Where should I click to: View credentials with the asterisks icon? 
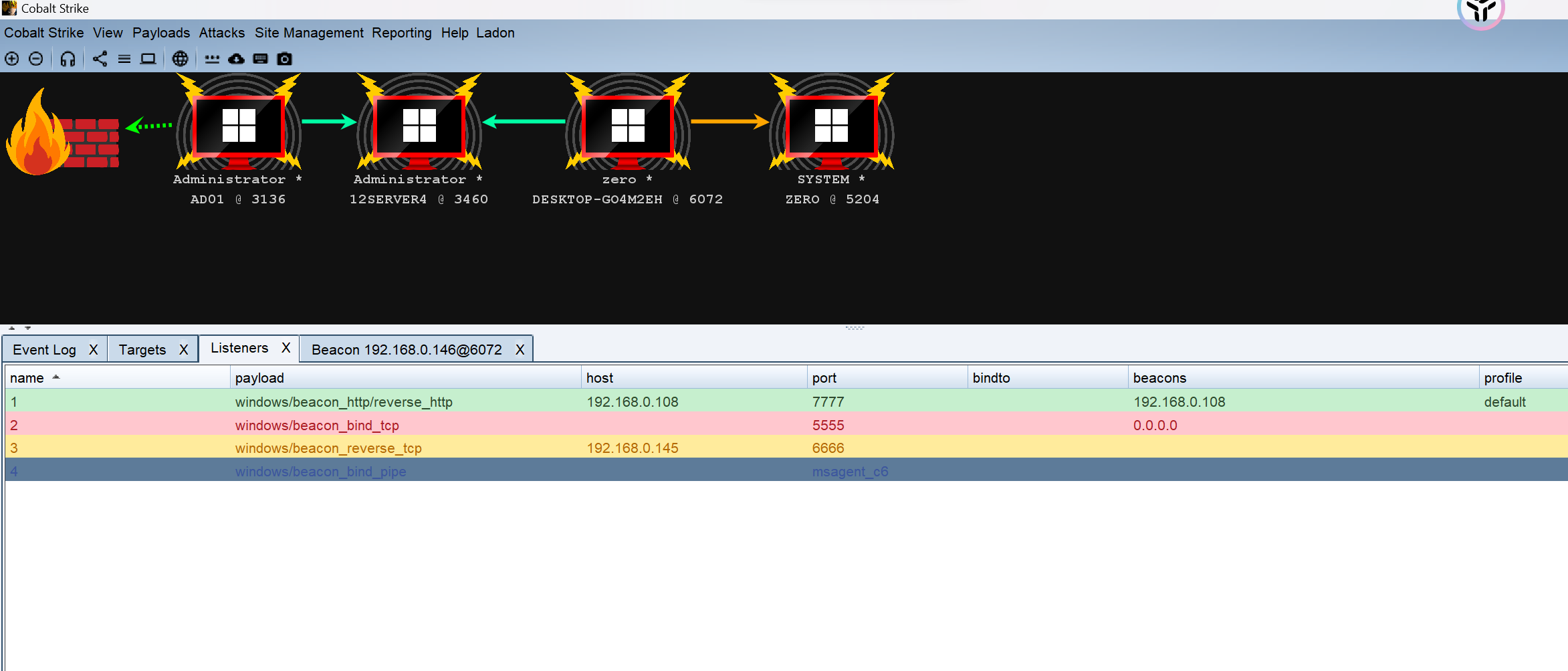coord(212,59)
